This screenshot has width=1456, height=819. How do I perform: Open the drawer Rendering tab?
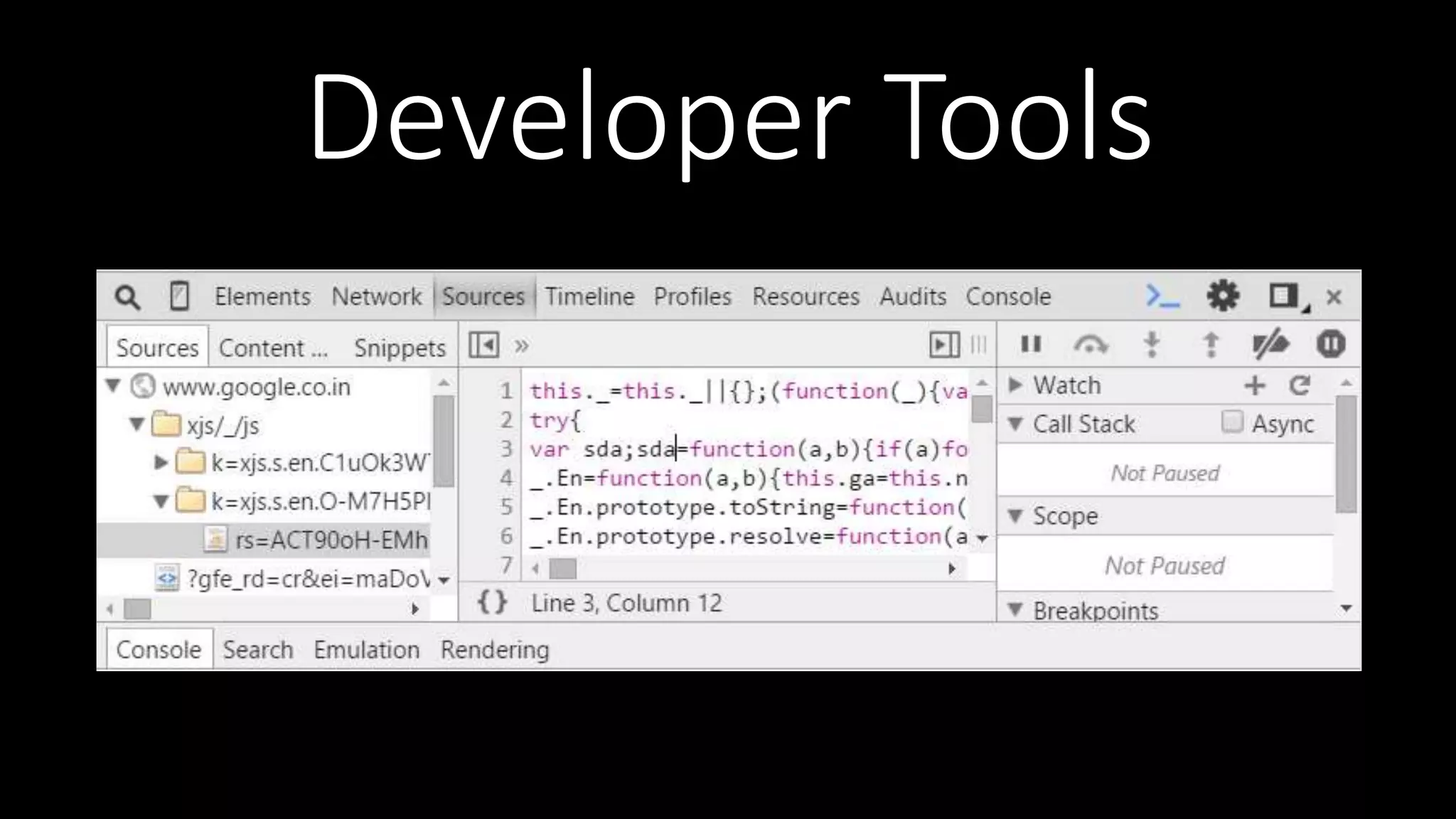tap(495, 649)
